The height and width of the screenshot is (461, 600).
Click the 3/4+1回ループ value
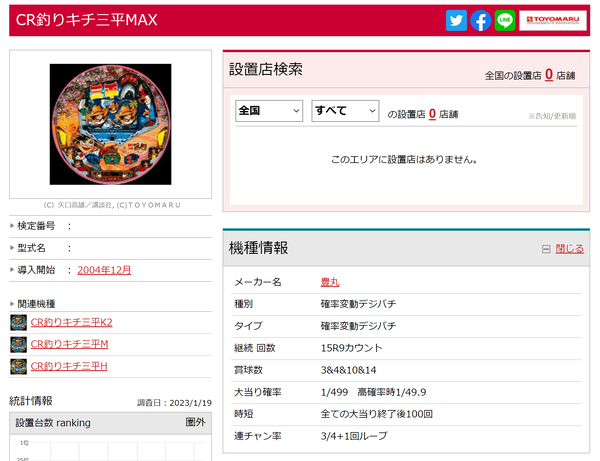pyautogui.click(x=354, y=436)
